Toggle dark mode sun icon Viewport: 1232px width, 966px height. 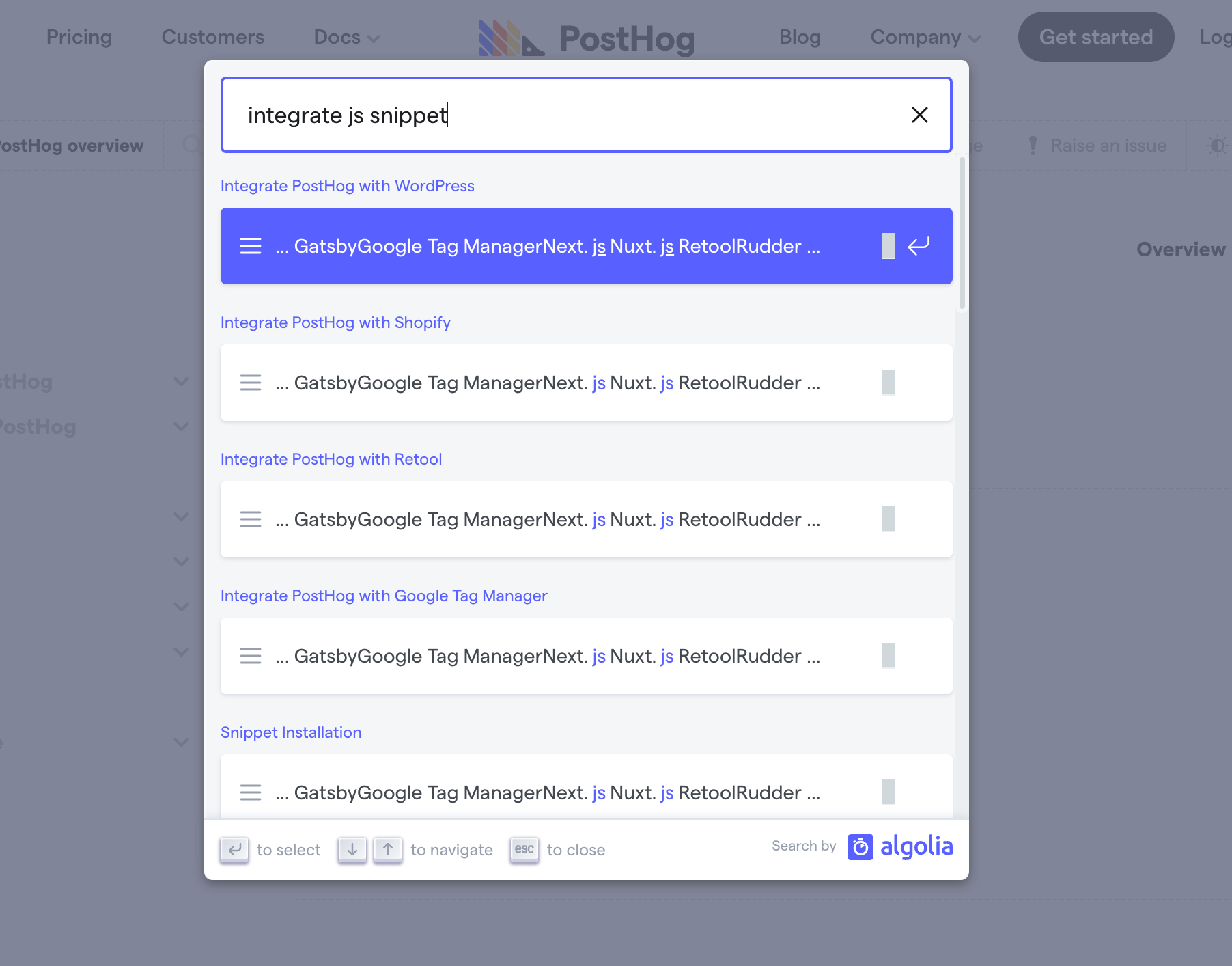tap(1216, 146)
